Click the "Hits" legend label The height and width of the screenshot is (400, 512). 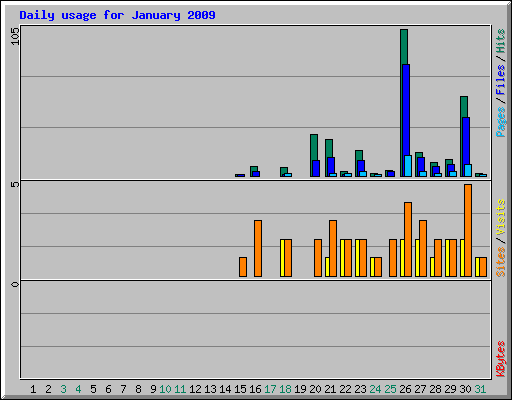[x=500, y=41]
